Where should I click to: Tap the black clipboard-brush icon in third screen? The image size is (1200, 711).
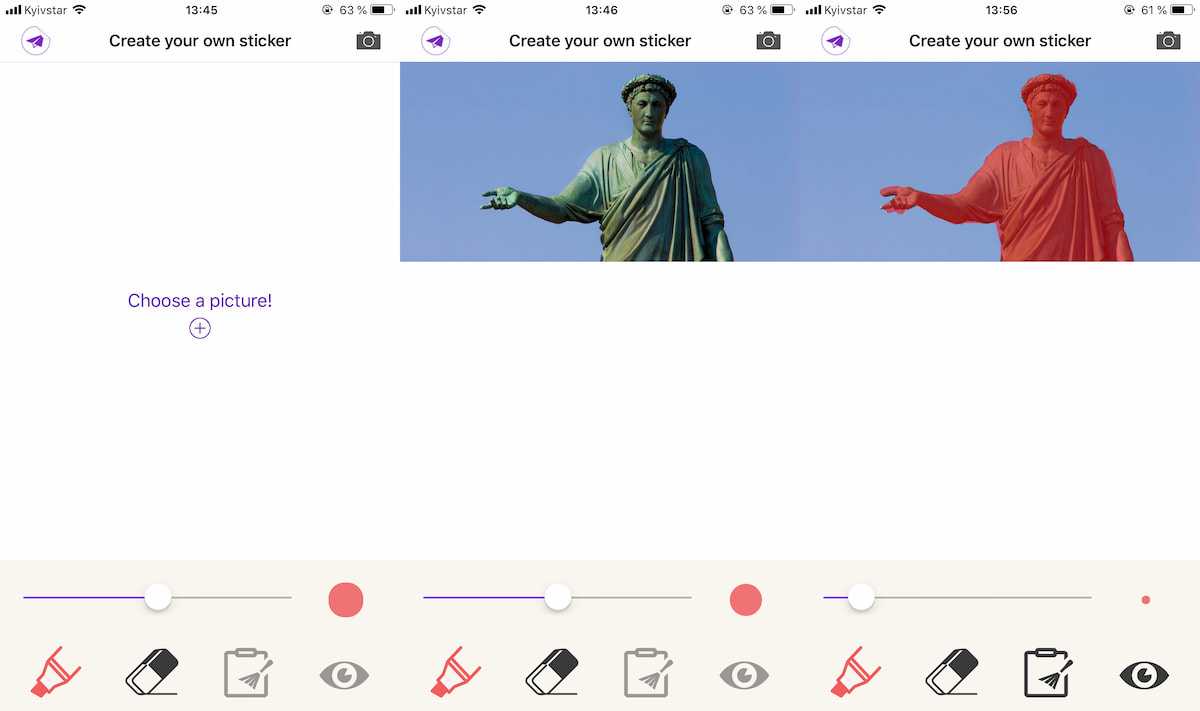1048,672
